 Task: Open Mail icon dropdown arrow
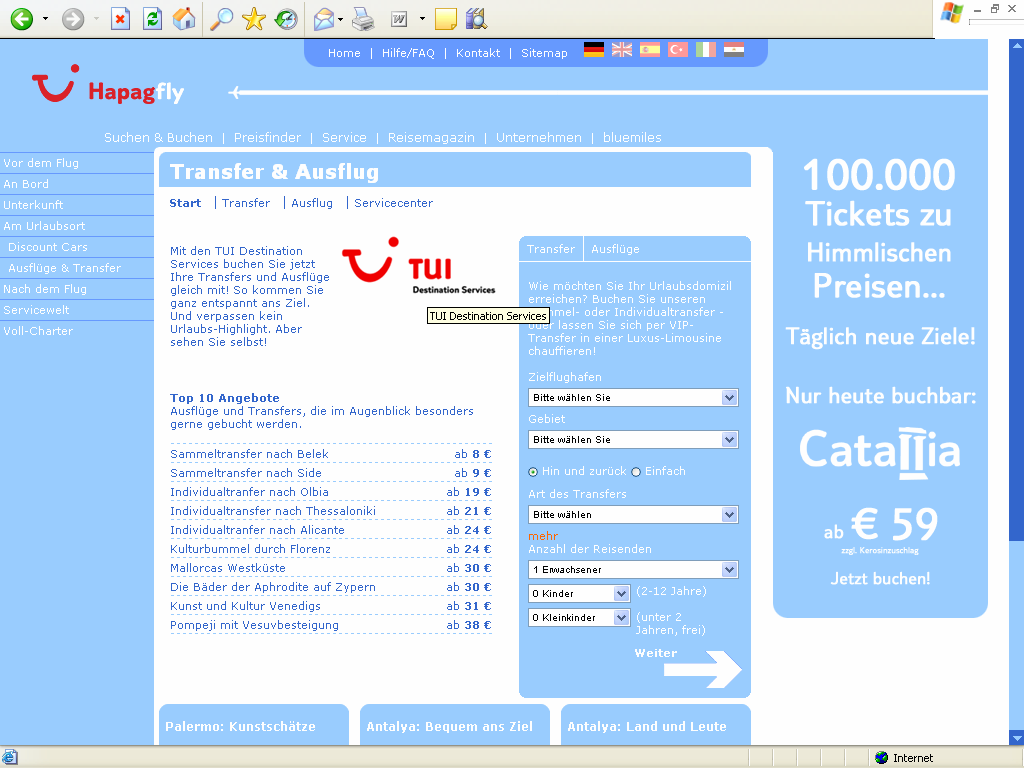click(x=340, y=19)
